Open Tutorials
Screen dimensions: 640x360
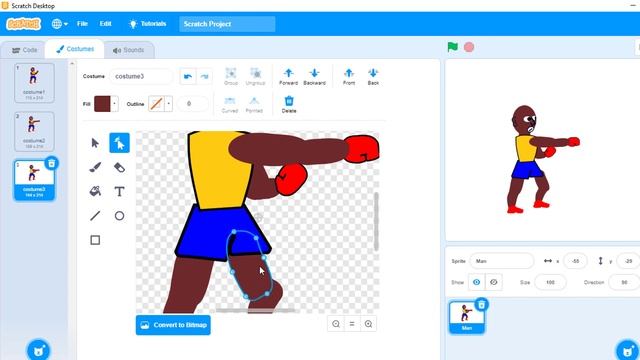coord(147,24)
